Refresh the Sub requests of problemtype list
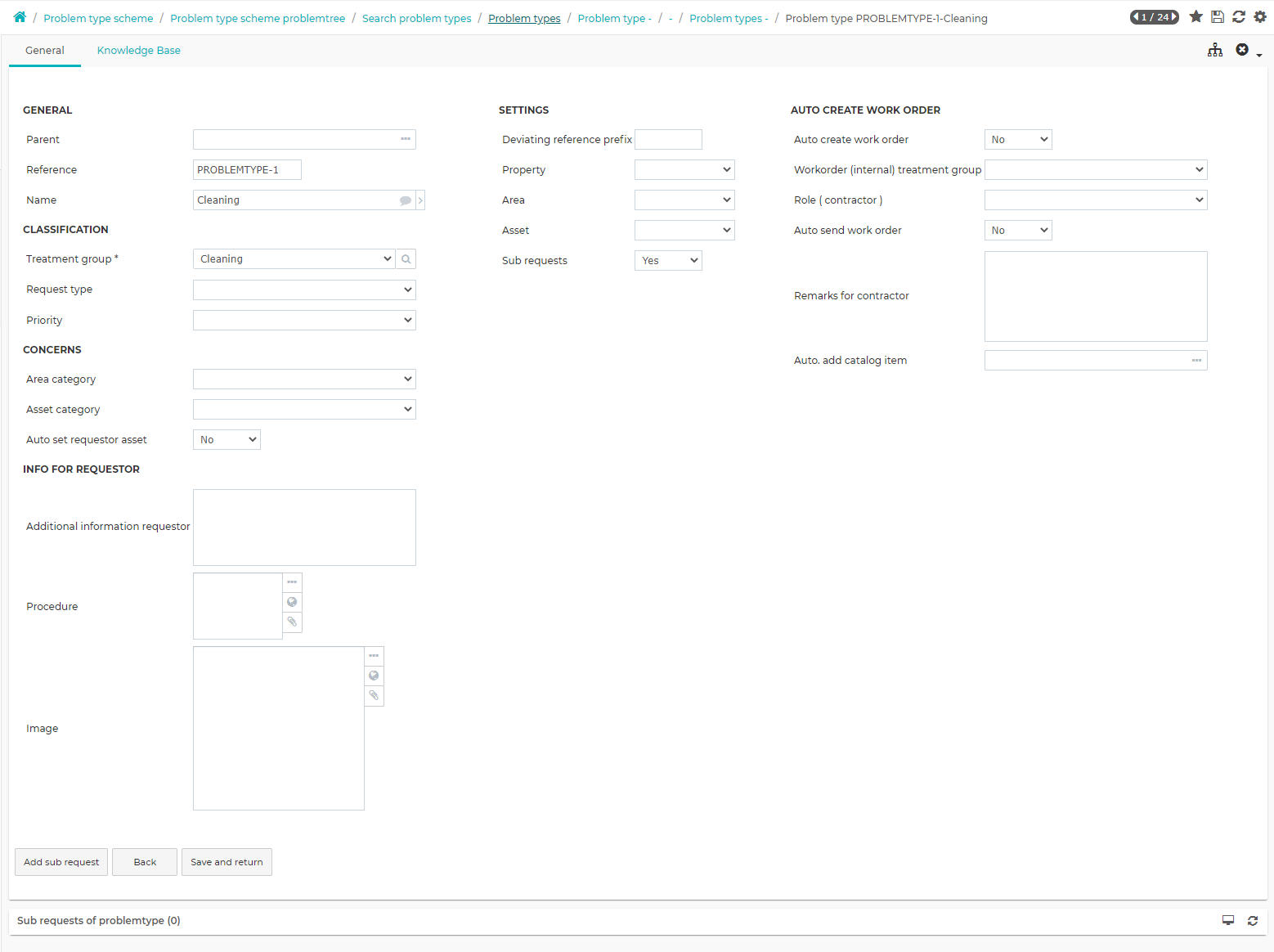The width and height of the screenshot is (1274, 952). pyautogui.click(x=1253, y=921)
